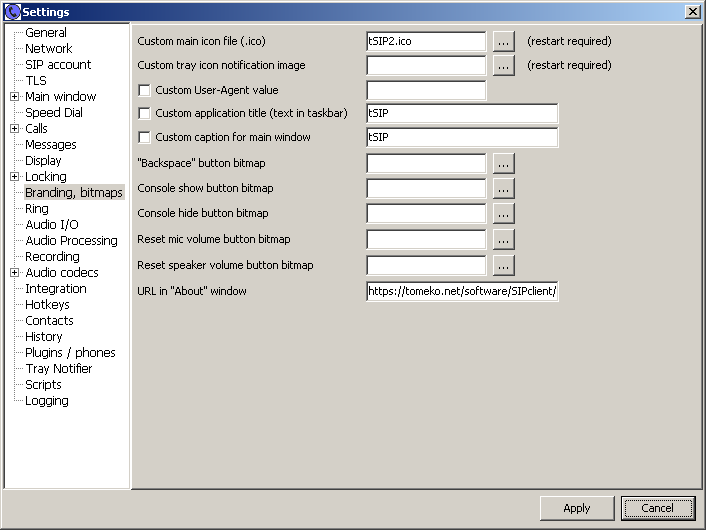Select Tray Notifier settings
Image resolution: width=706 pixels, height=530 pixels.
coord(59,368)
